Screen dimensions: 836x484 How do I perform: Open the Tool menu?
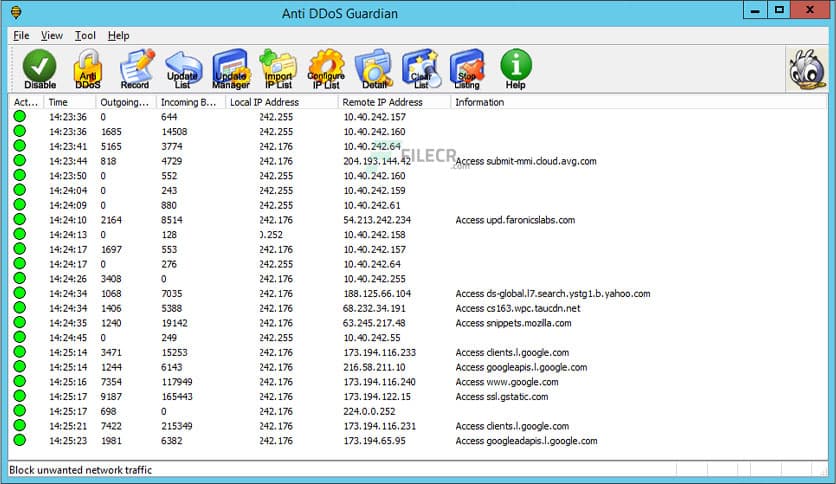[85, 36]
